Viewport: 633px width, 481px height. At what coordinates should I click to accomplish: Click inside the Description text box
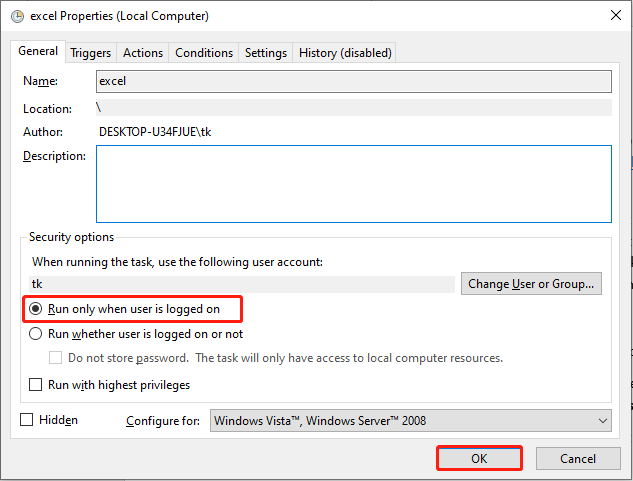pyautogui.click(x=354, y=184)
